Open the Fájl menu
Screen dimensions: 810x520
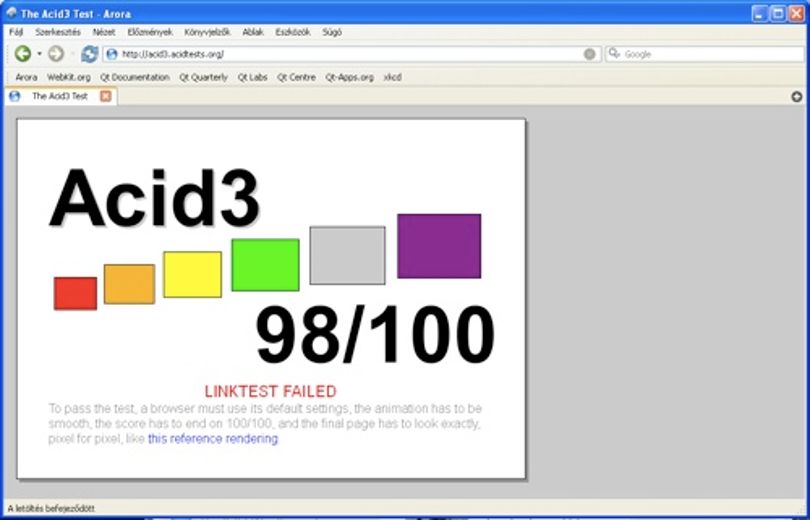16,32
